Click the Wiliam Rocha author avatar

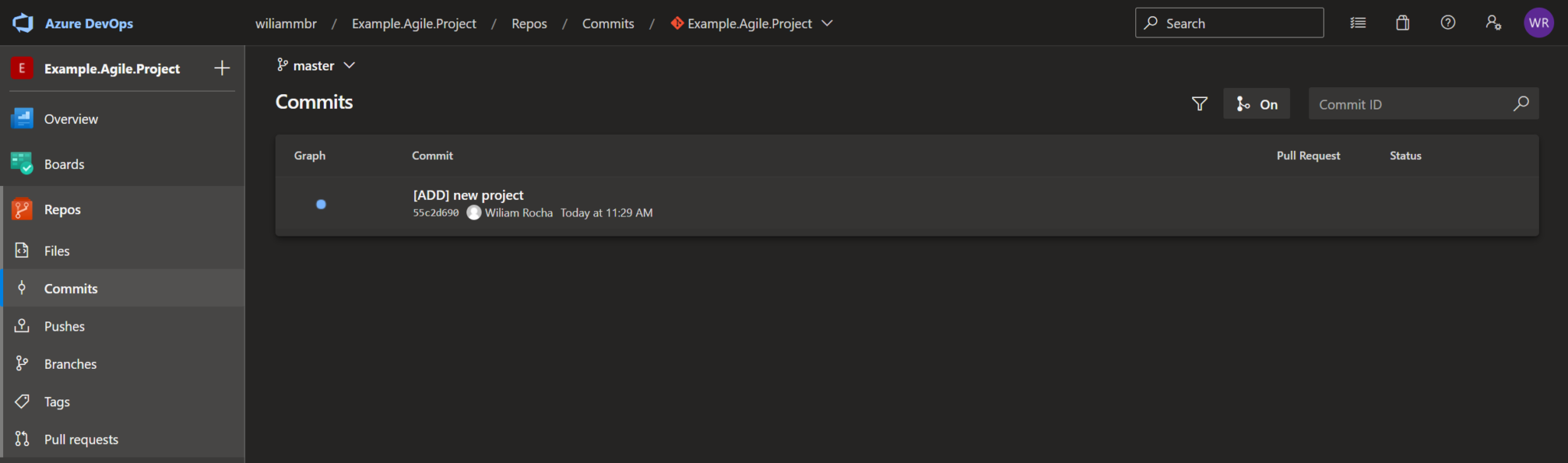[474, 213]
